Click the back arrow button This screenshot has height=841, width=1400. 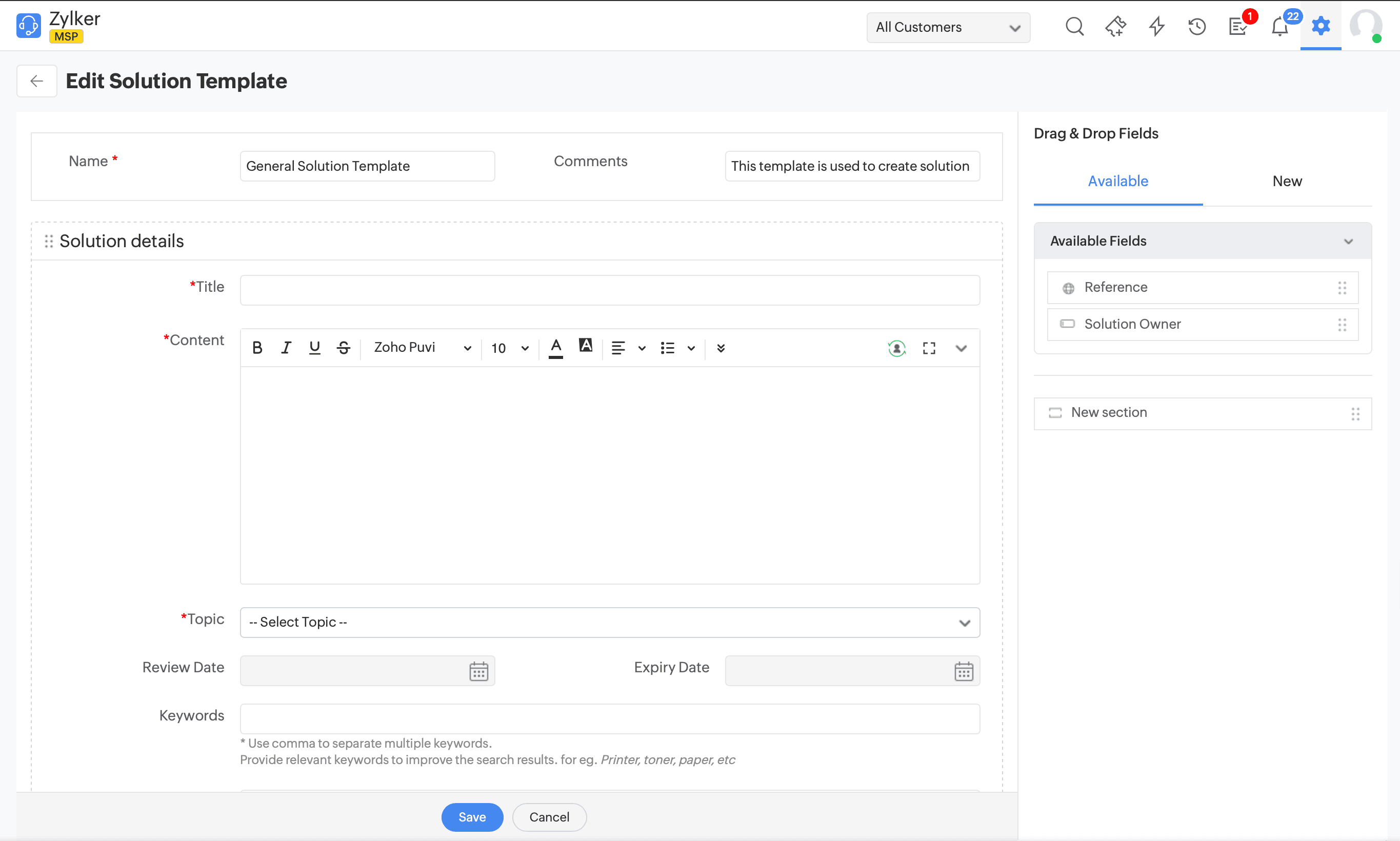(x=37, y=81)
